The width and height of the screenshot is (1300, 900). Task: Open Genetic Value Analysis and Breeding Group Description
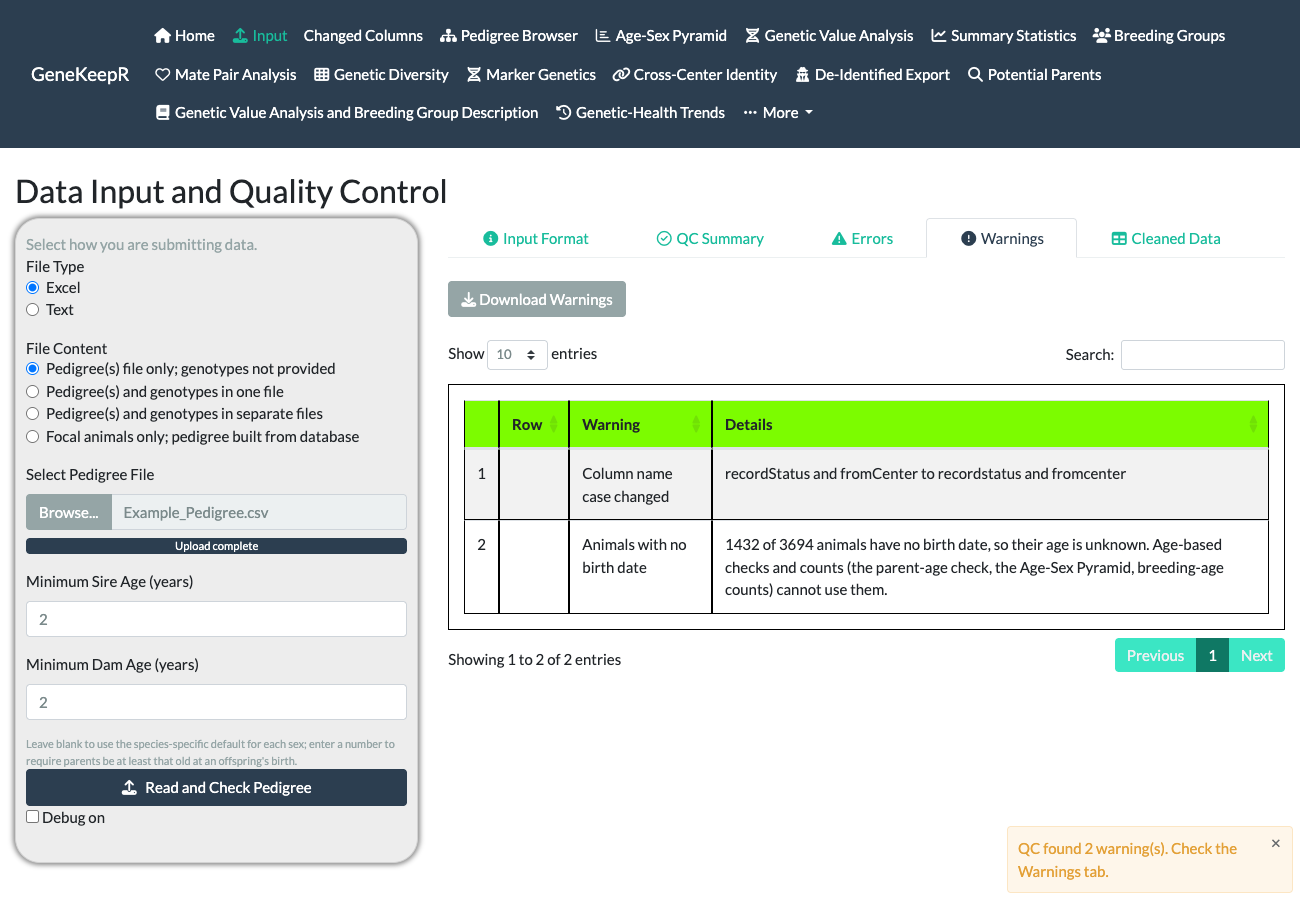(x=347, y=112)
